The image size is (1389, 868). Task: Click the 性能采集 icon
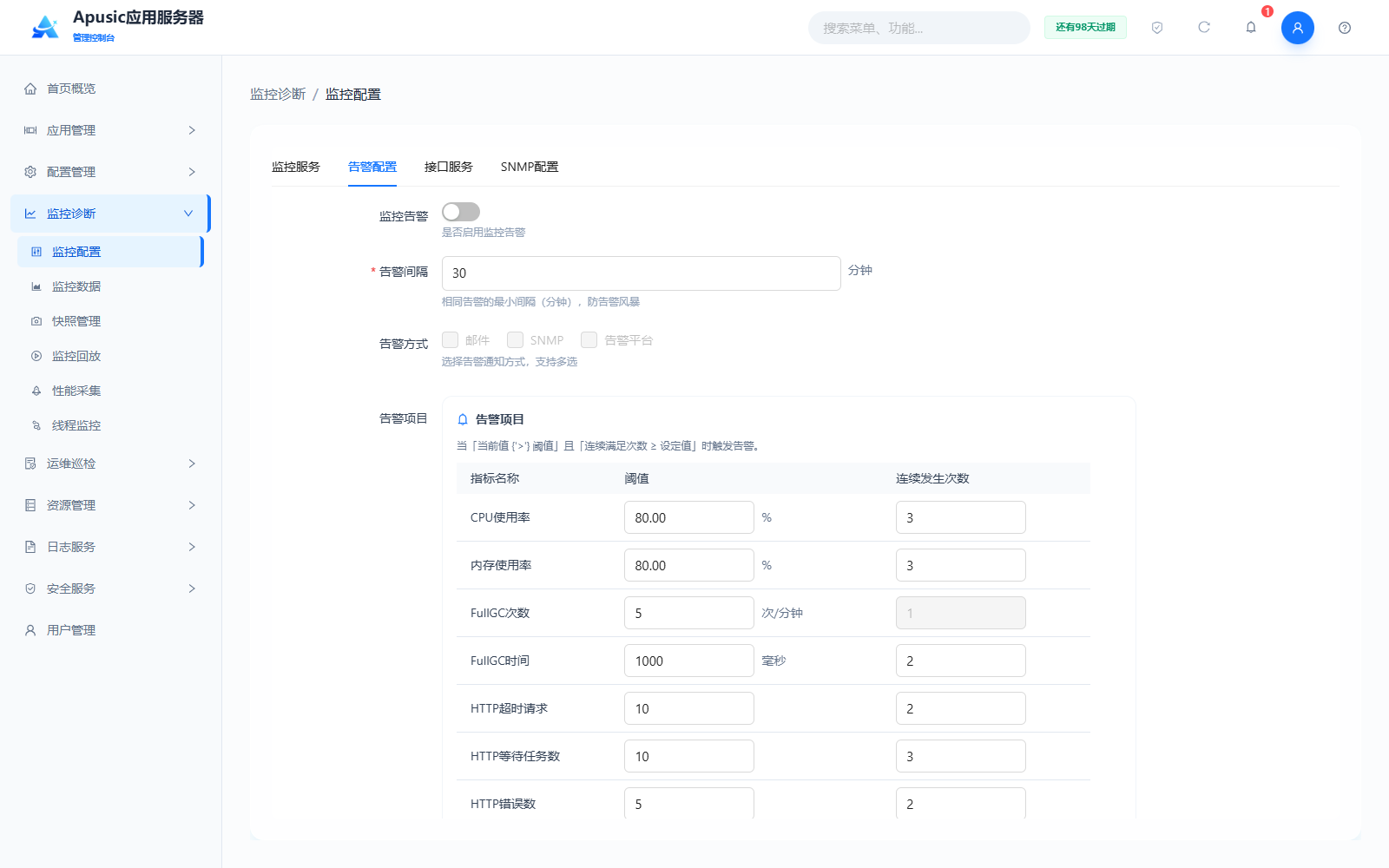point(36,391)
